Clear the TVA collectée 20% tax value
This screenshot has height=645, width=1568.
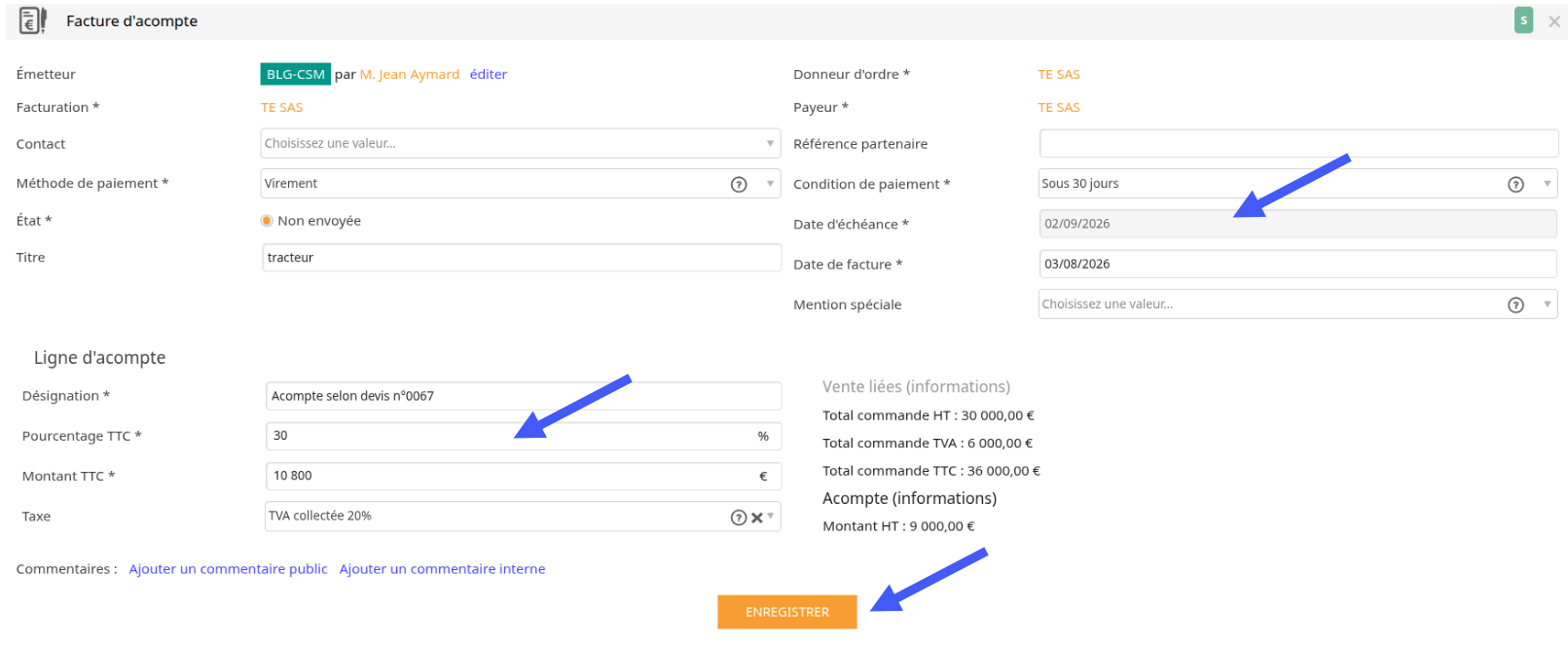[x=756, y=518]
